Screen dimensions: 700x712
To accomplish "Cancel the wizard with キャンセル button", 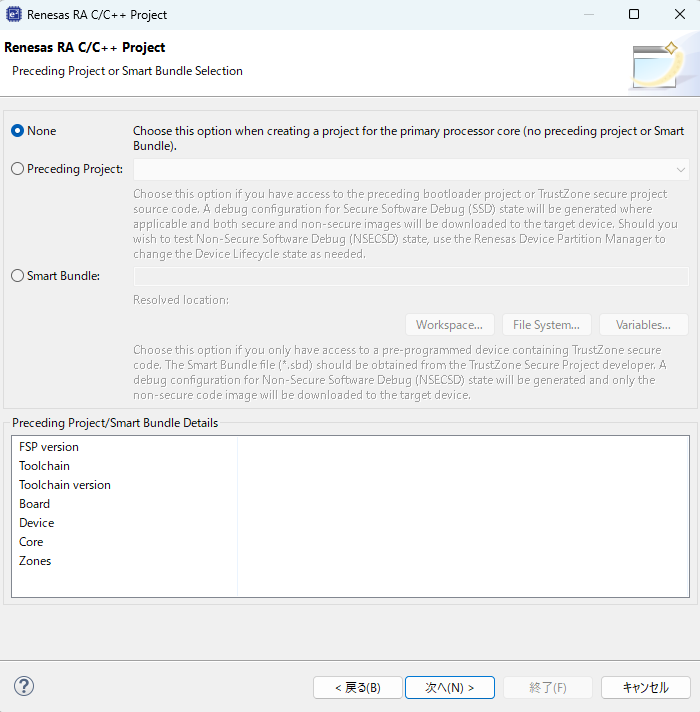I will pyautogui.click(x=646, y=687).
